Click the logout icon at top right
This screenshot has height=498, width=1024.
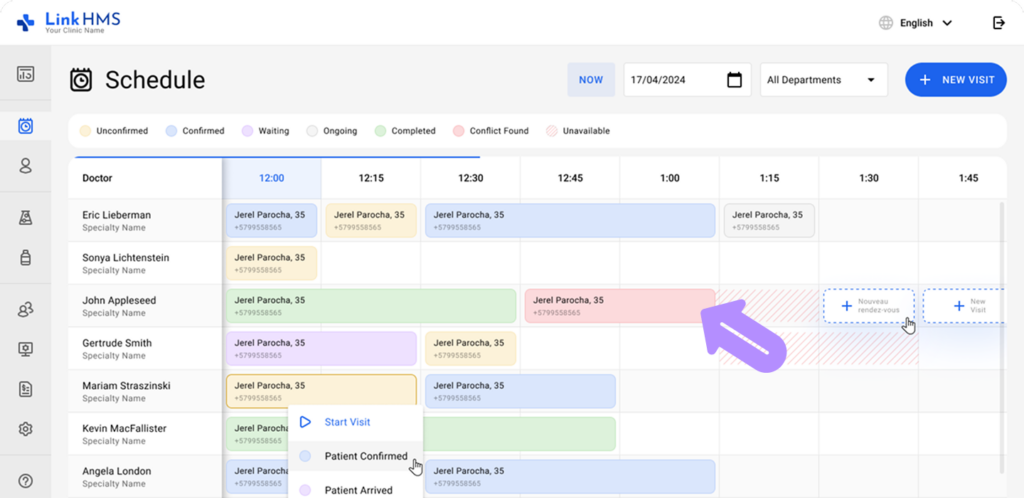pos(999,23)
